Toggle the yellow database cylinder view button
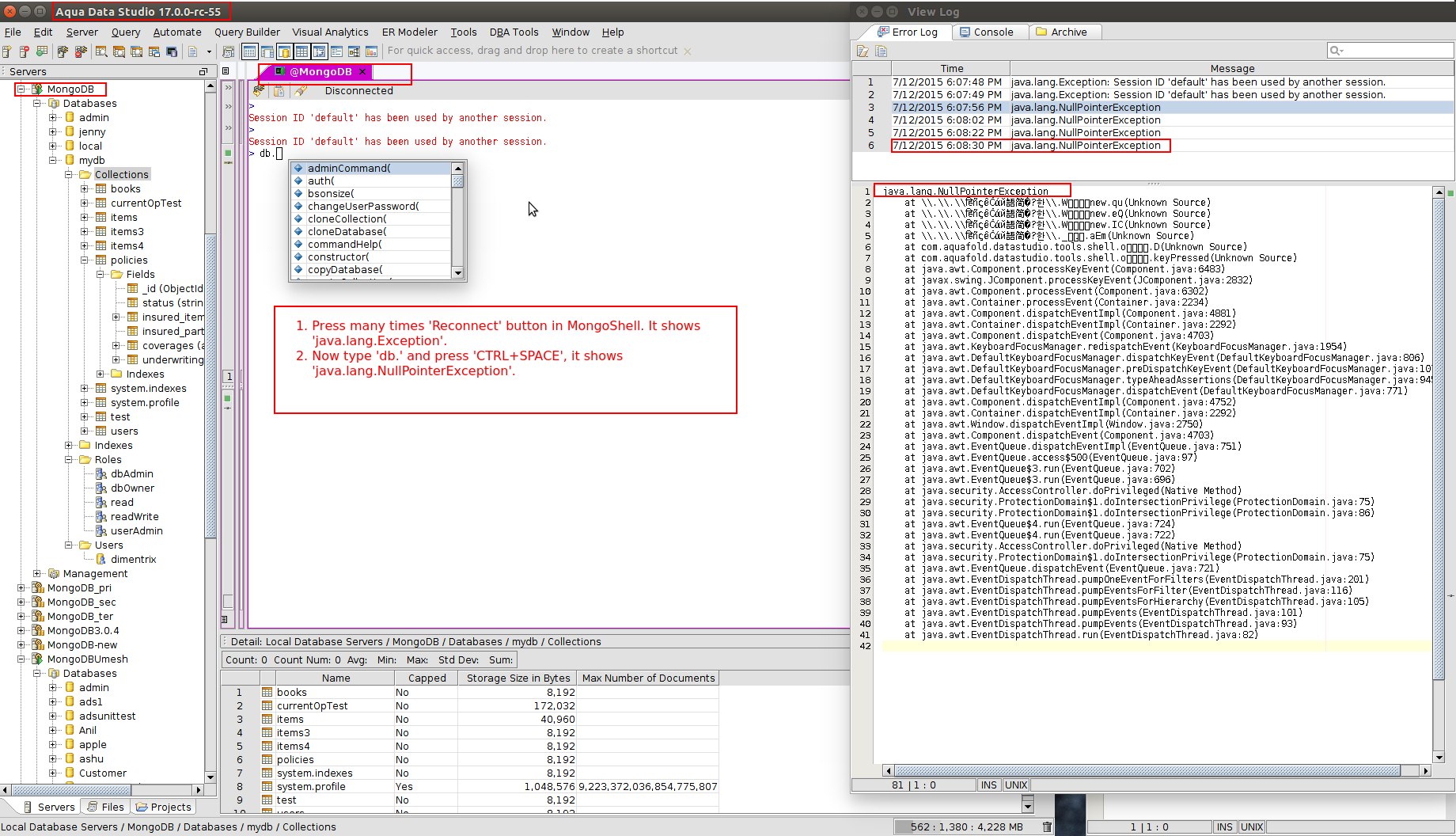 tap(284, 51)
